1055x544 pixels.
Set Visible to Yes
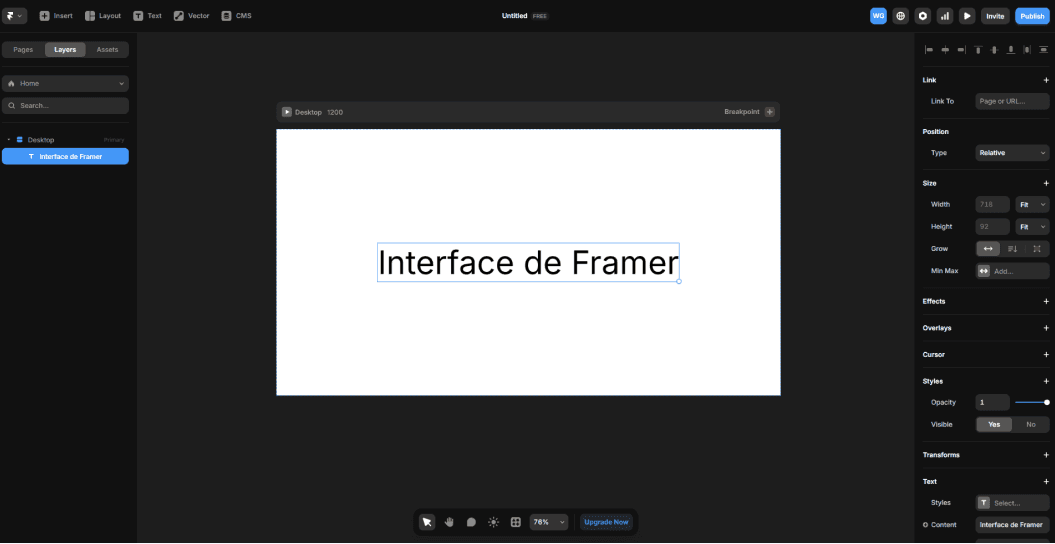point(994,424)
